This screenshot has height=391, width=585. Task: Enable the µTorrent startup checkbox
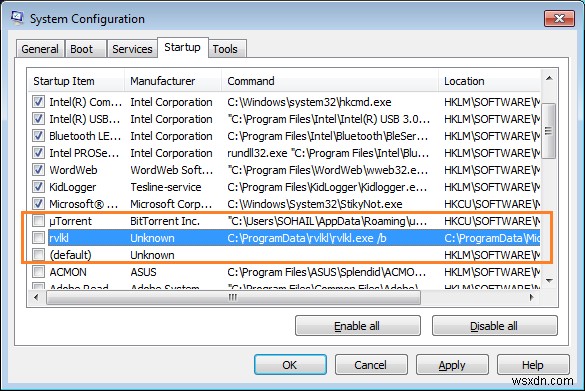click(x=38, y=221)
